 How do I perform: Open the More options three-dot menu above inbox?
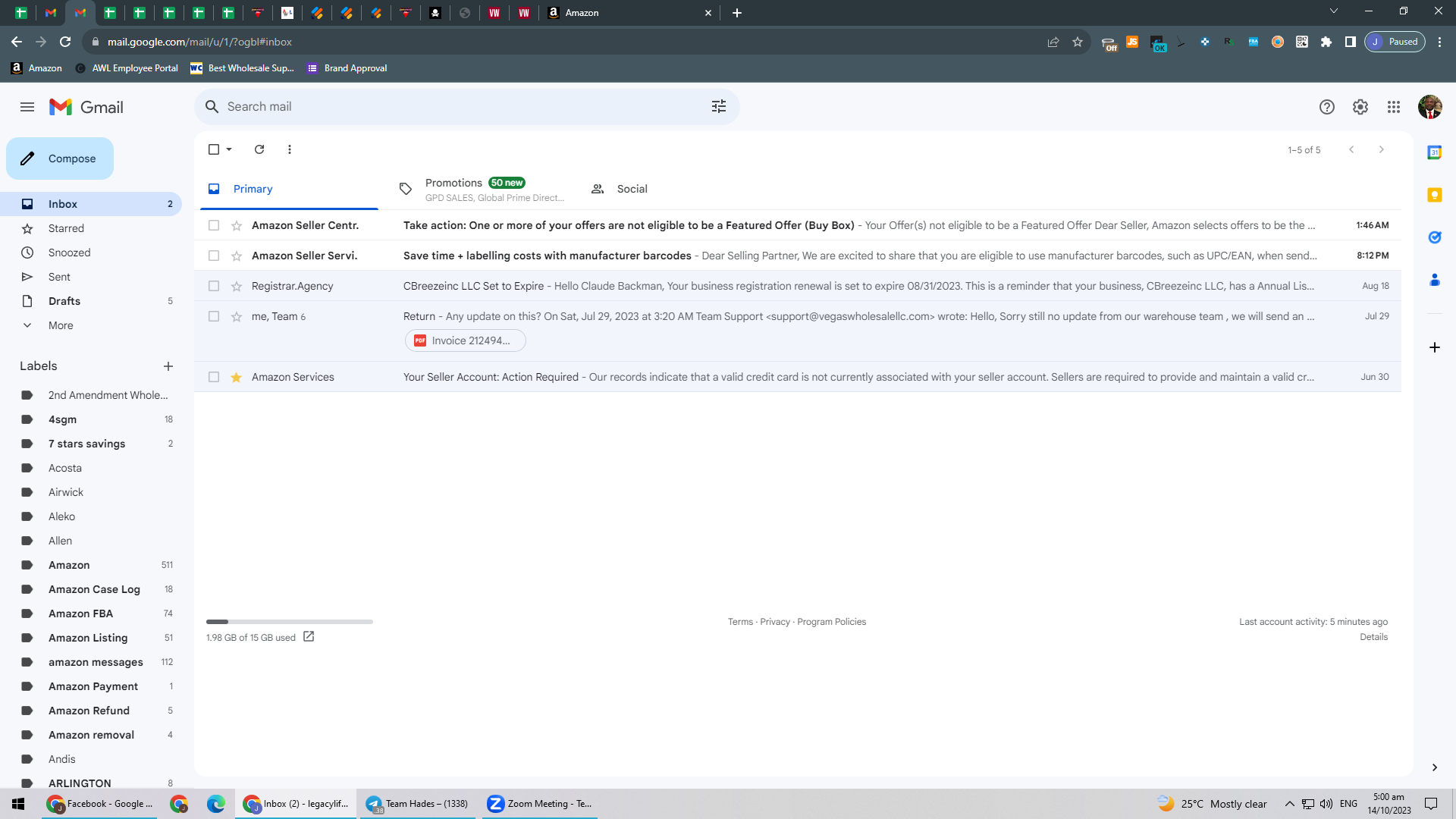point(290,149)
